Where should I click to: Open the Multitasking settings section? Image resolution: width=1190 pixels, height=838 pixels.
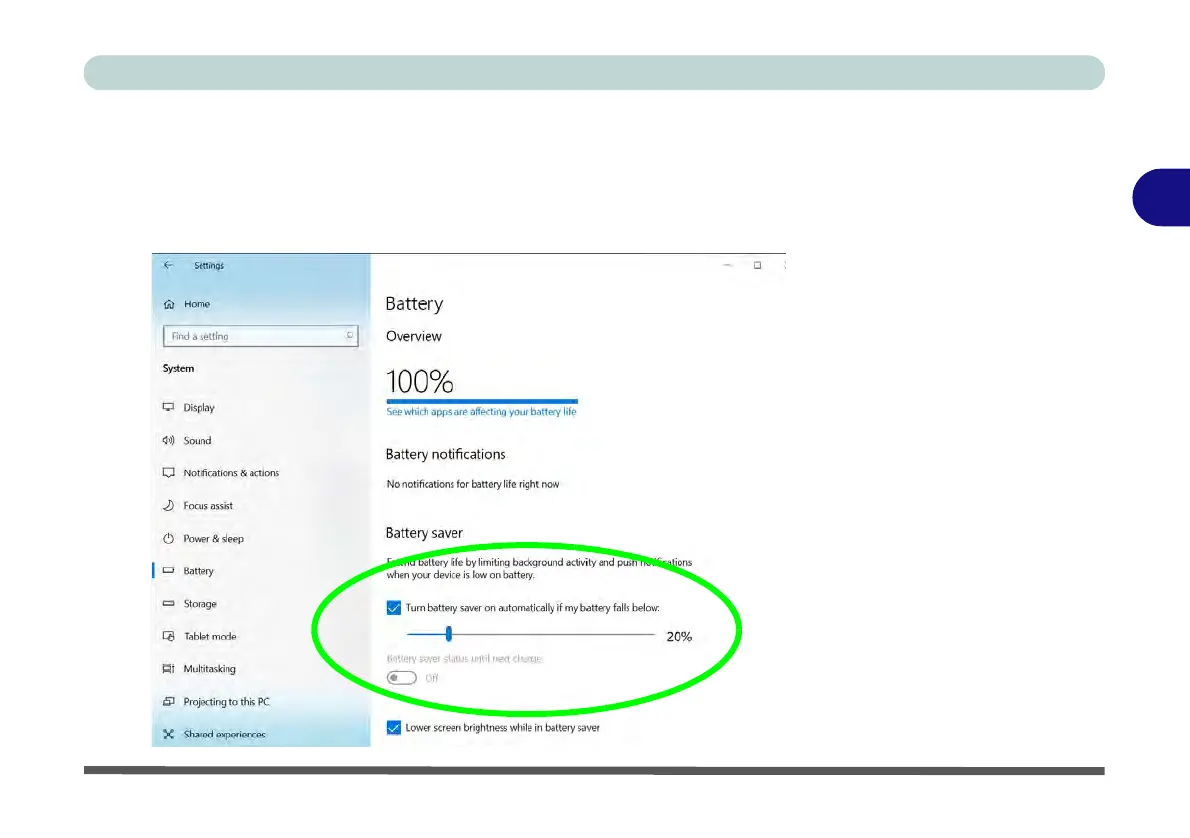209,669
